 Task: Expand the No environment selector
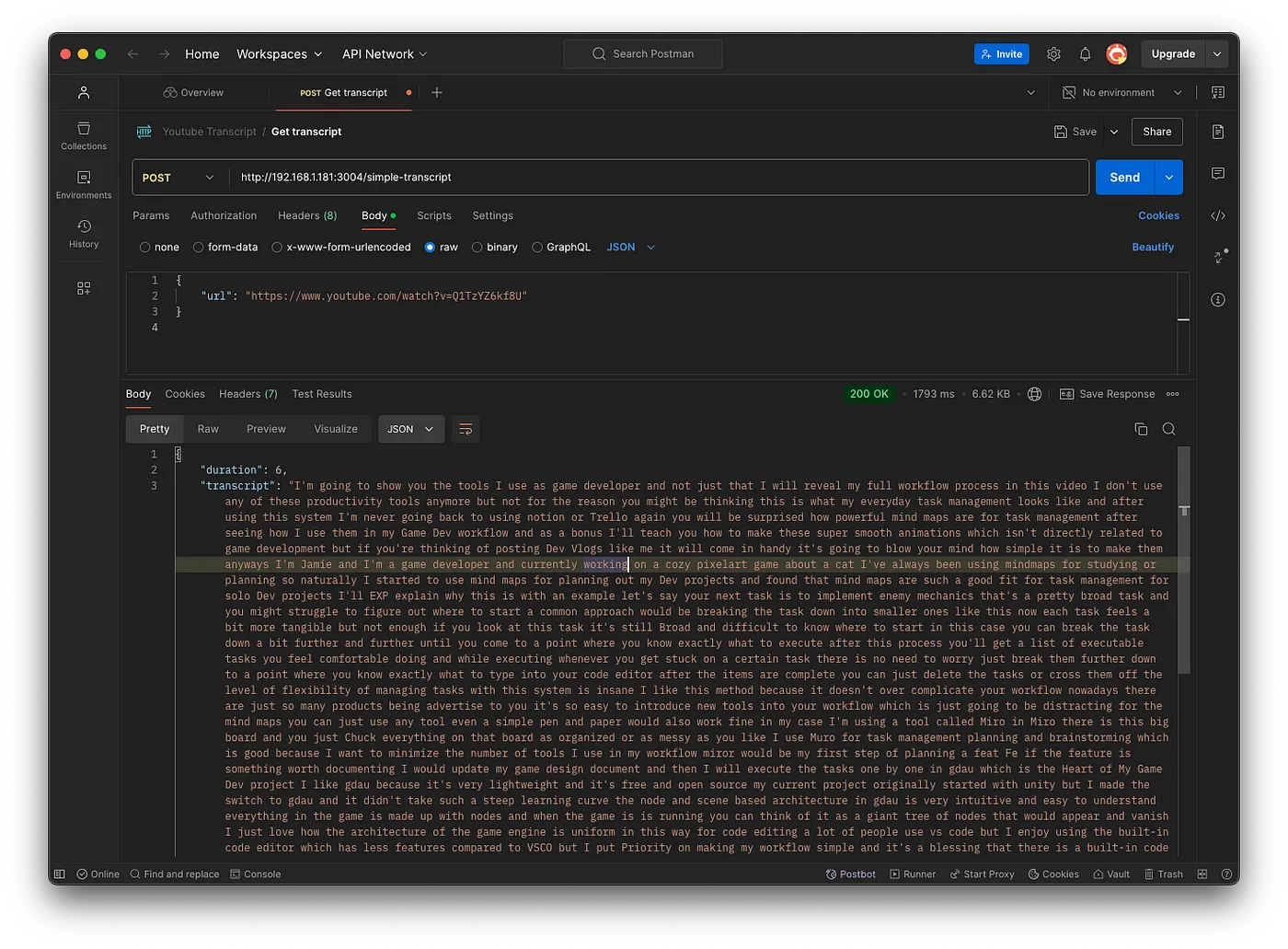[1122, 93]
